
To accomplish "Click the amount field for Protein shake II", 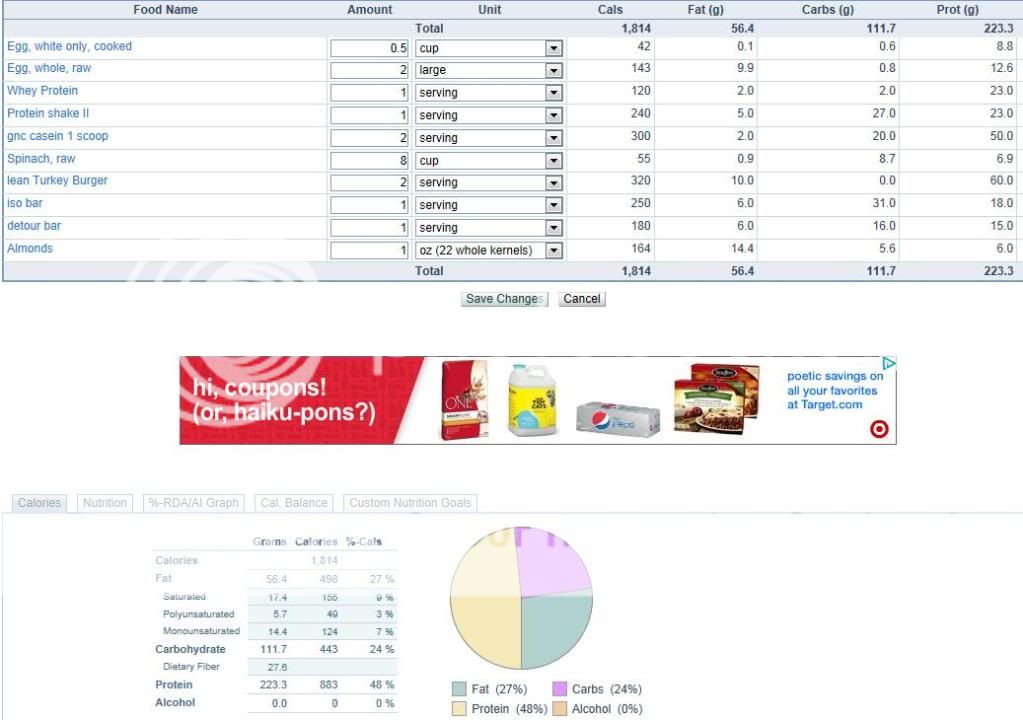I will [369, 115].
